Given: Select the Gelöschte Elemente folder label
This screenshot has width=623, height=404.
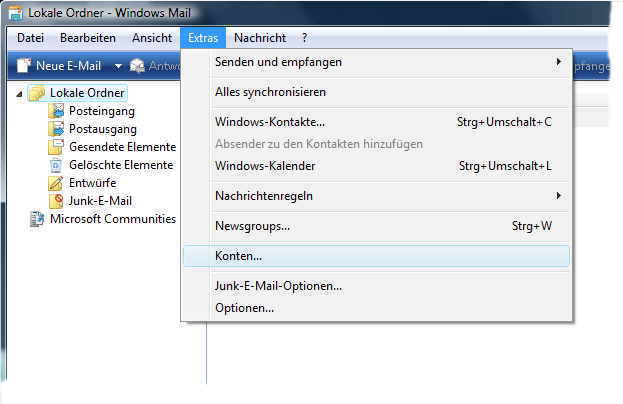Looking at the screenshot, I should coord(121,165).
